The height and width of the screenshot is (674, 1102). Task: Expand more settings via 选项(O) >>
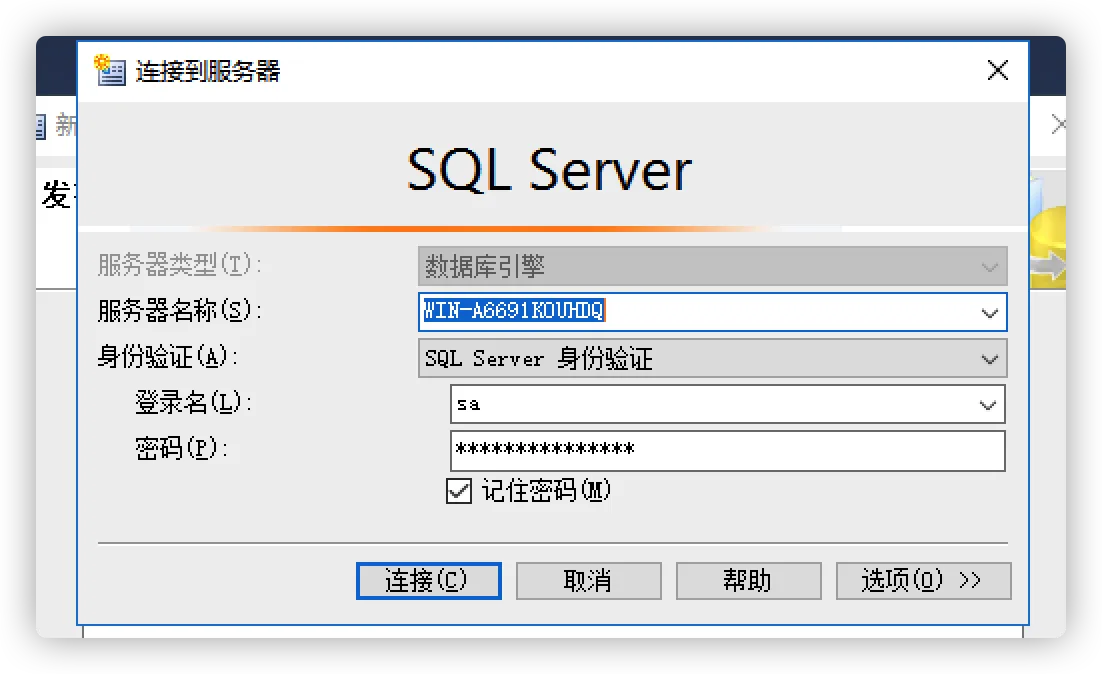tap(922, 581)
